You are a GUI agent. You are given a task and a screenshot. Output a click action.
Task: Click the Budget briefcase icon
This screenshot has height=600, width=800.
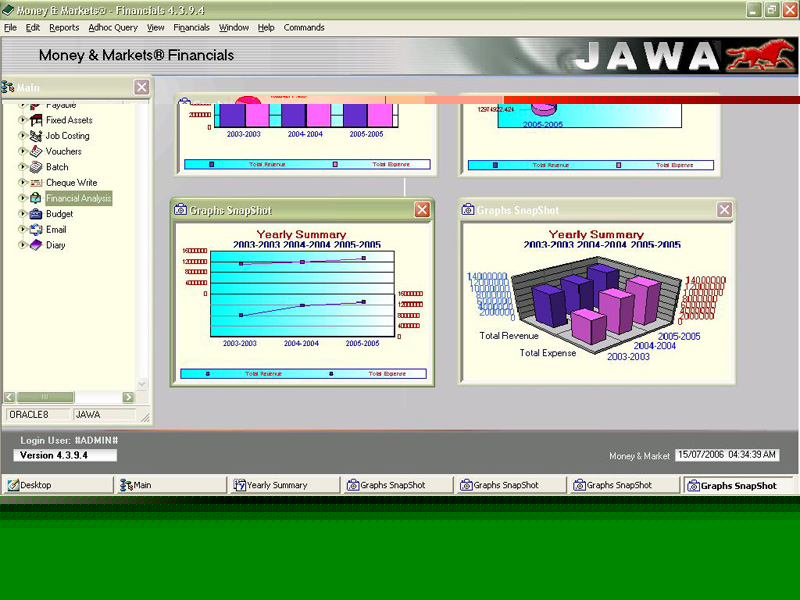pyautogui.click(x=36, y=214)
